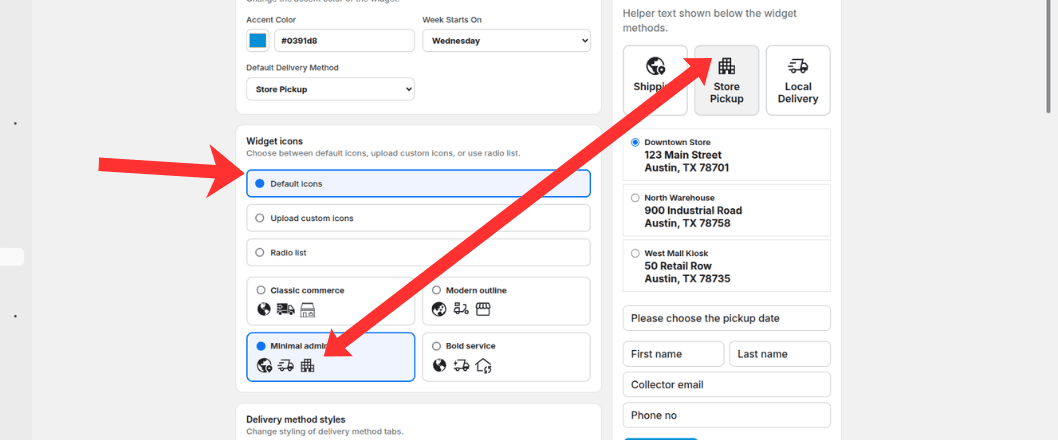
Task: Click the Bold service globe icon
Action: (439, 366)
